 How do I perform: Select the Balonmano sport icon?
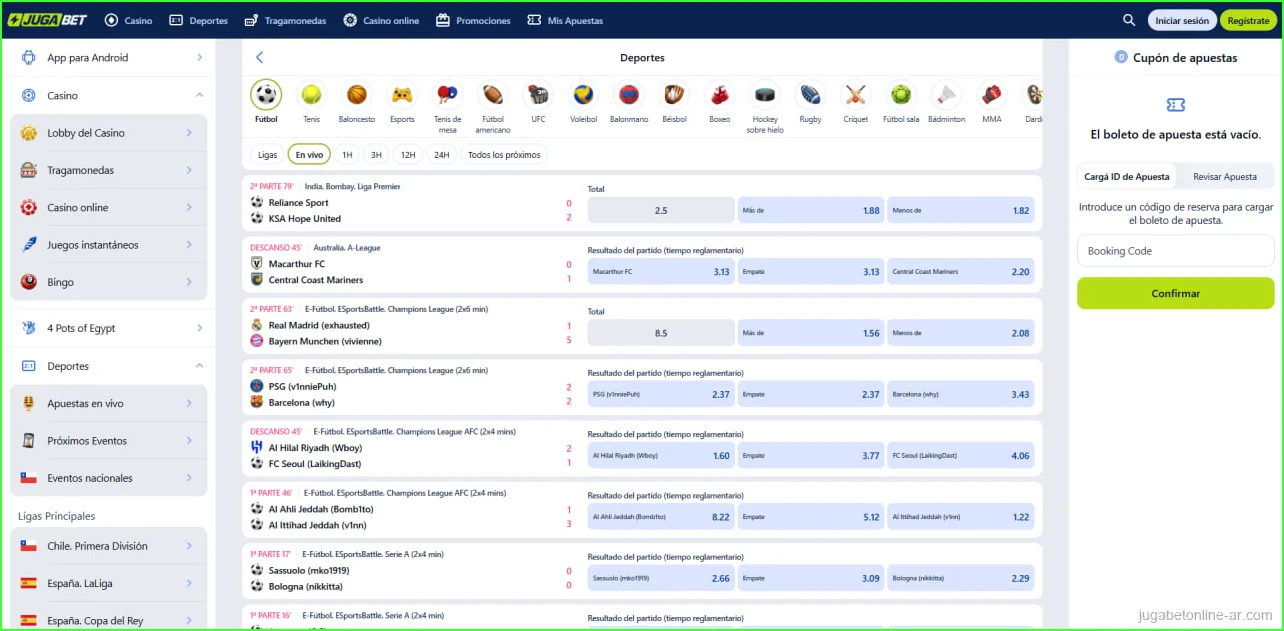point(629,95)
